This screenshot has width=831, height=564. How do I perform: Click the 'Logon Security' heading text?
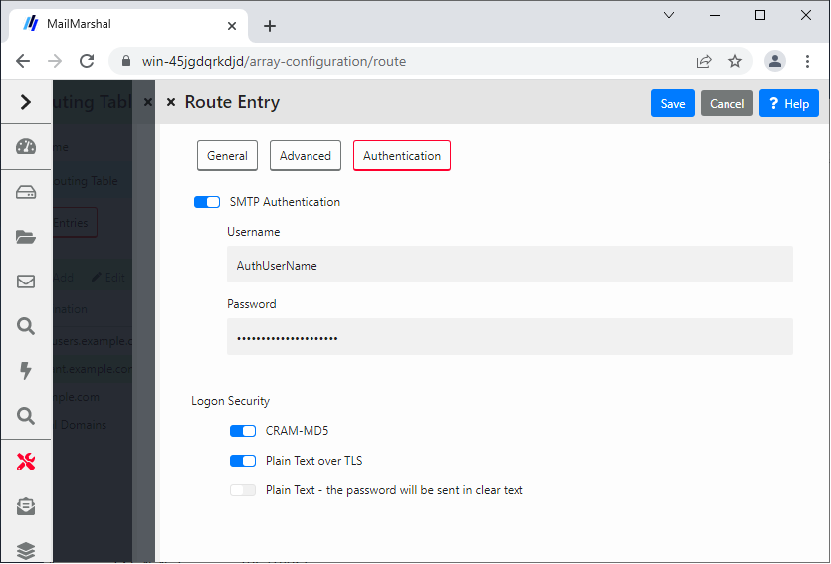231,401
